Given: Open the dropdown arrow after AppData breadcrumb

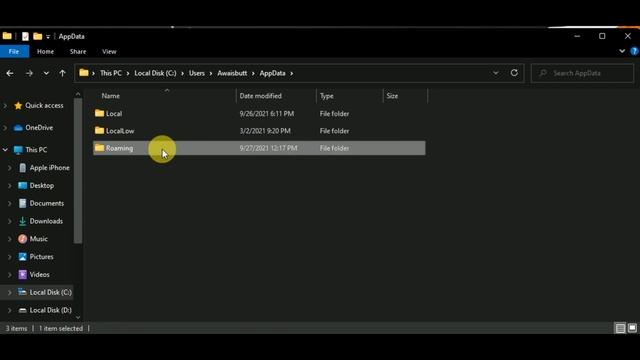Looking at the screenshot, I should [291, 73].
